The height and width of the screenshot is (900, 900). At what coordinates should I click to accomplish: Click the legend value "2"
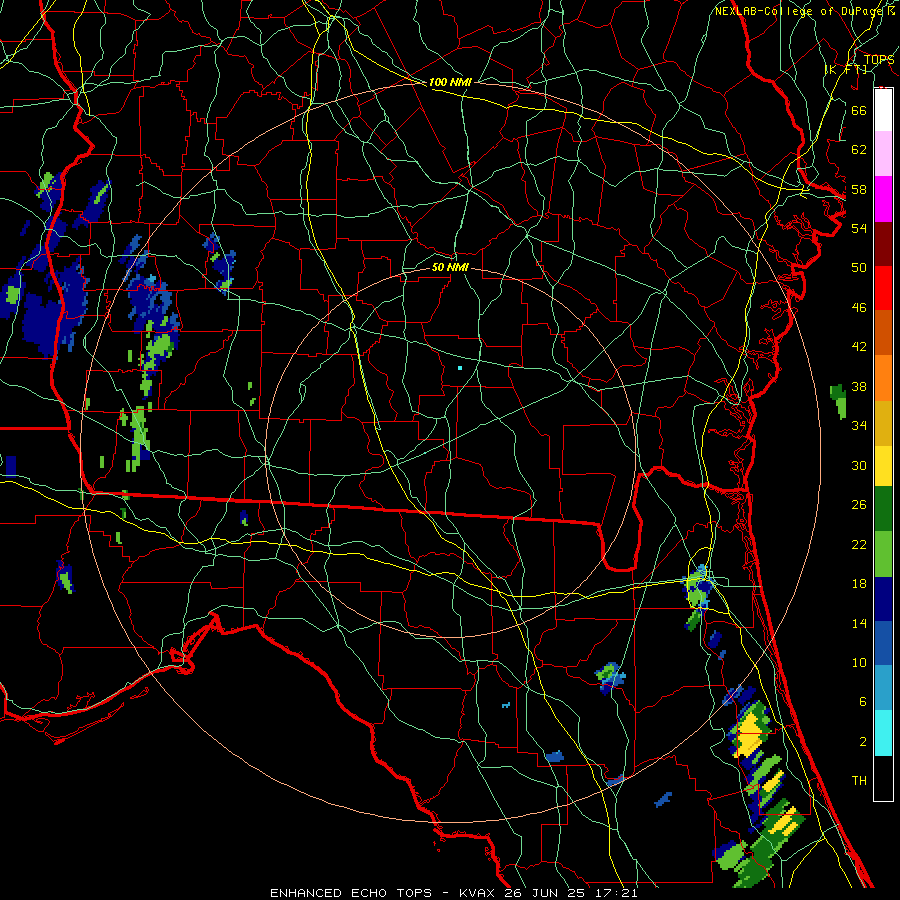[x=863, y=742]
